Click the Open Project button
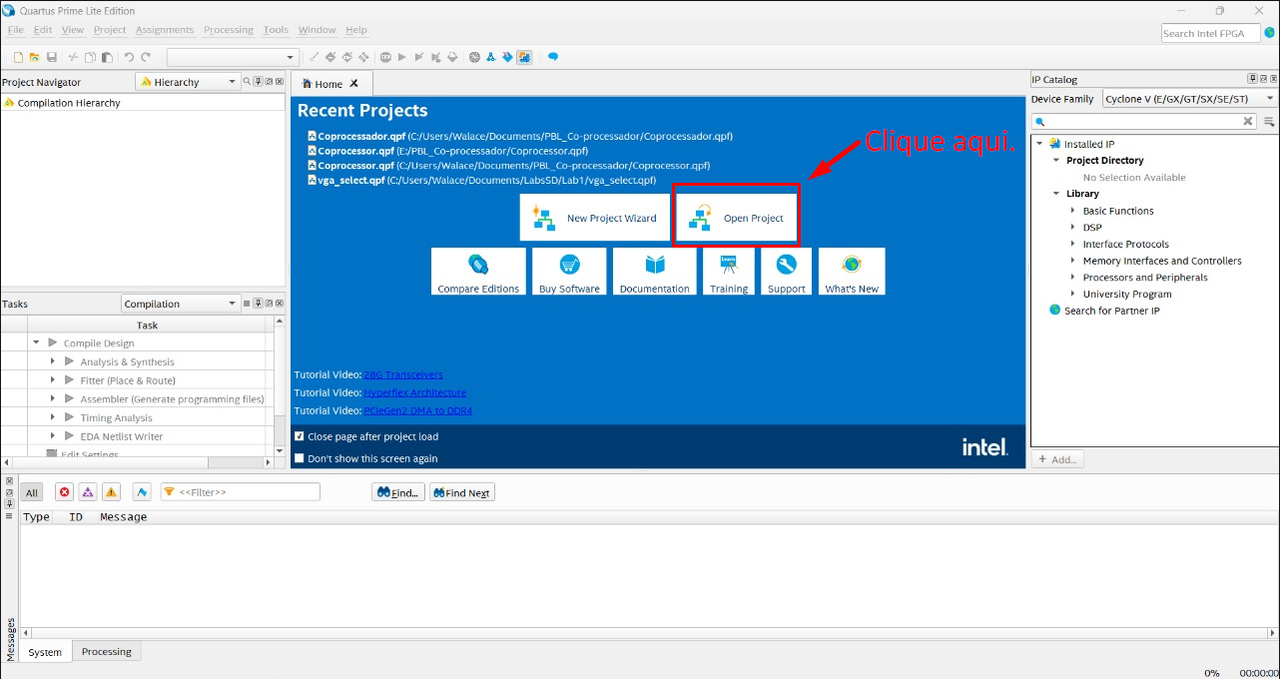Viewport: 1280px width, 679px height. [737, 217]
